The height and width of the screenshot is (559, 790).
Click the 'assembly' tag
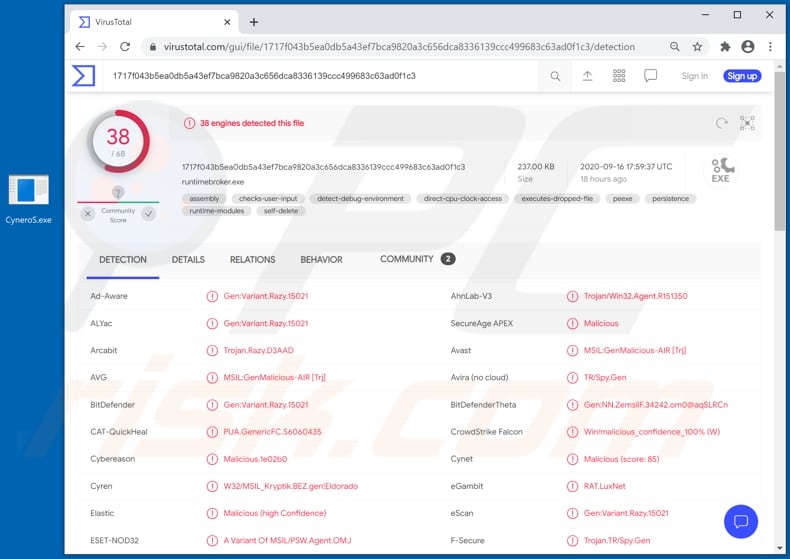point(204,199)
